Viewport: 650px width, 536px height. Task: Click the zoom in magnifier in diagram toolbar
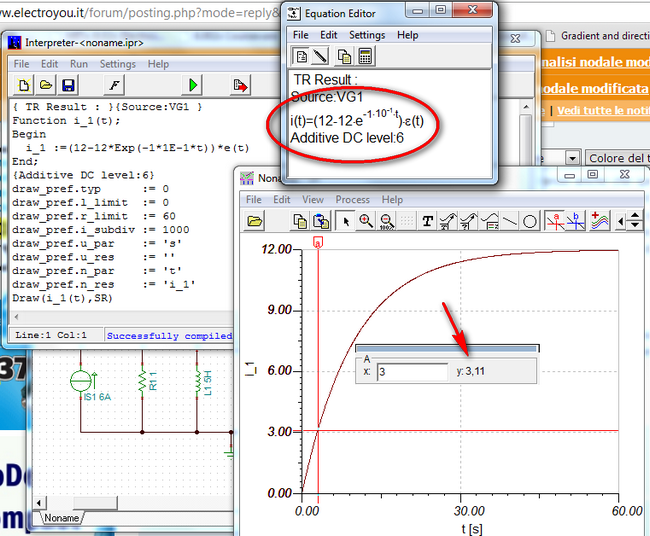pyautogui.click(x=366, y=221)
